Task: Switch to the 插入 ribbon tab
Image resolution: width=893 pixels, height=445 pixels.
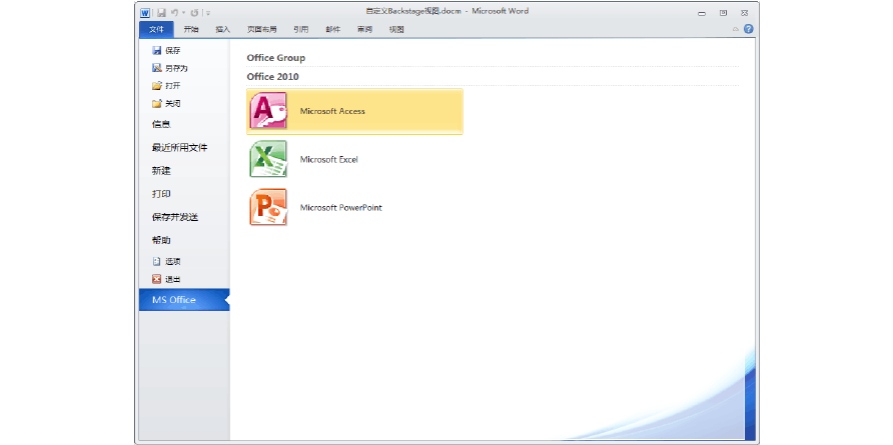Action: 222,30
